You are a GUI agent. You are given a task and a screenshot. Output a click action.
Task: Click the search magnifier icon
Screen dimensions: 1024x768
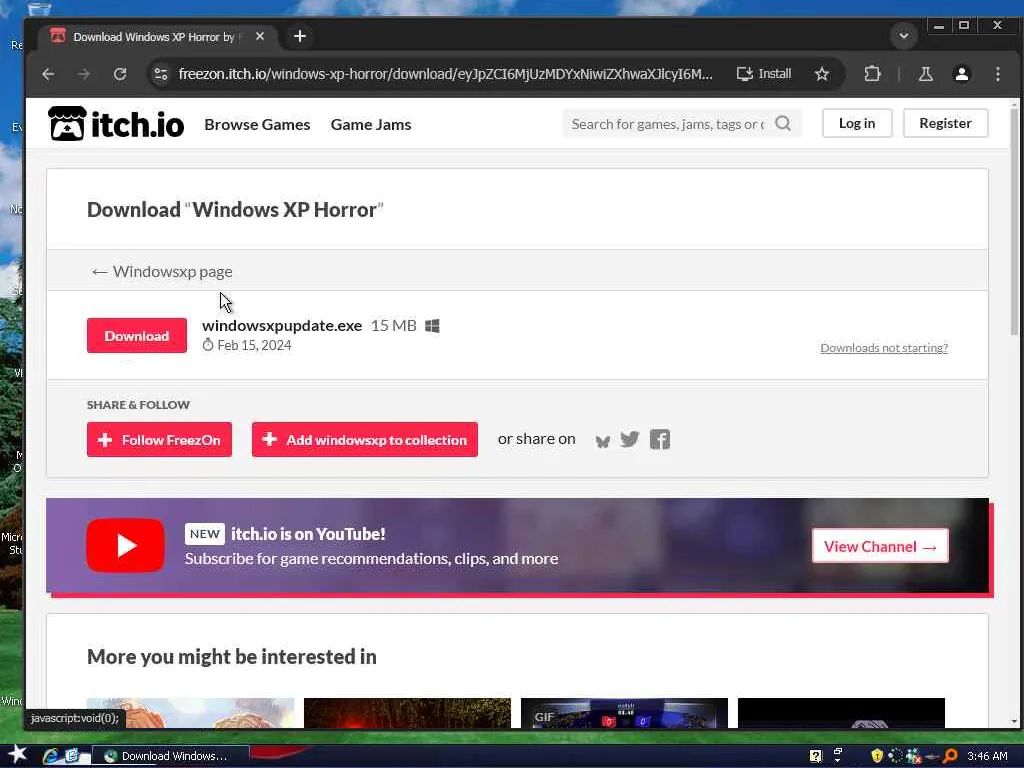(783, 123)
